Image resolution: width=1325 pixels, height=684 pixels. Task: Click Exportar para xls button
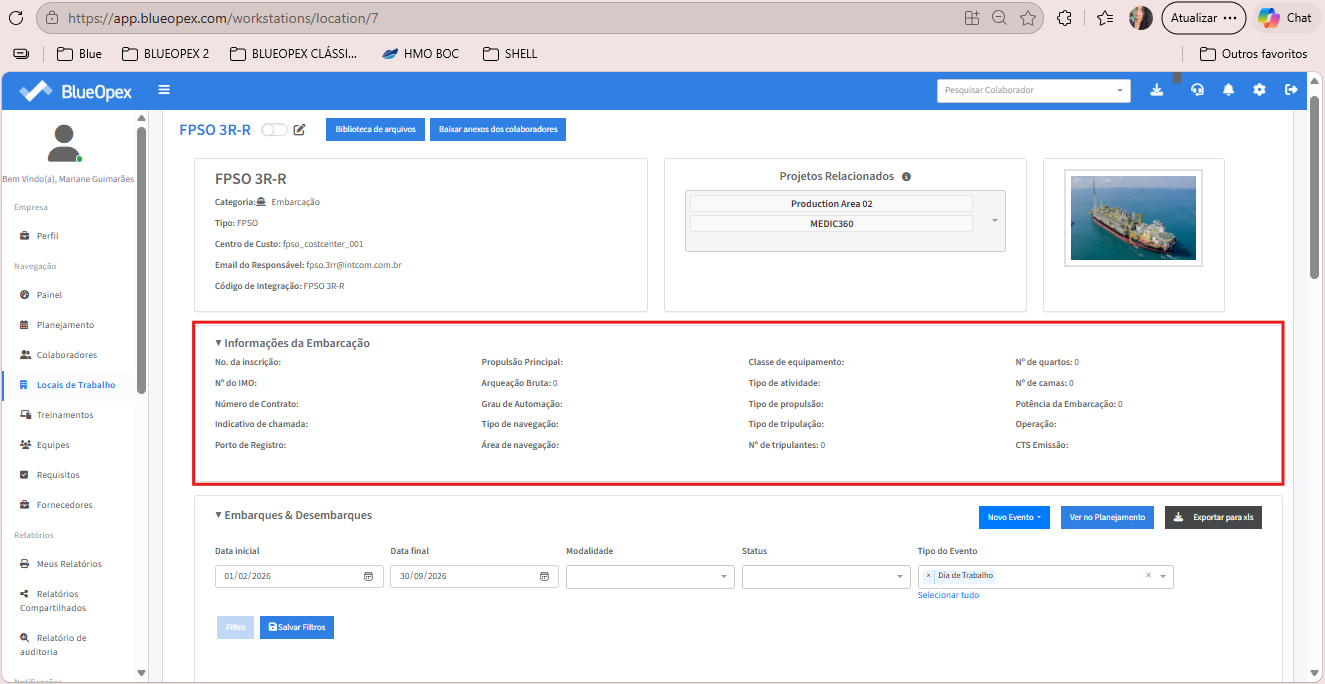1213,517
